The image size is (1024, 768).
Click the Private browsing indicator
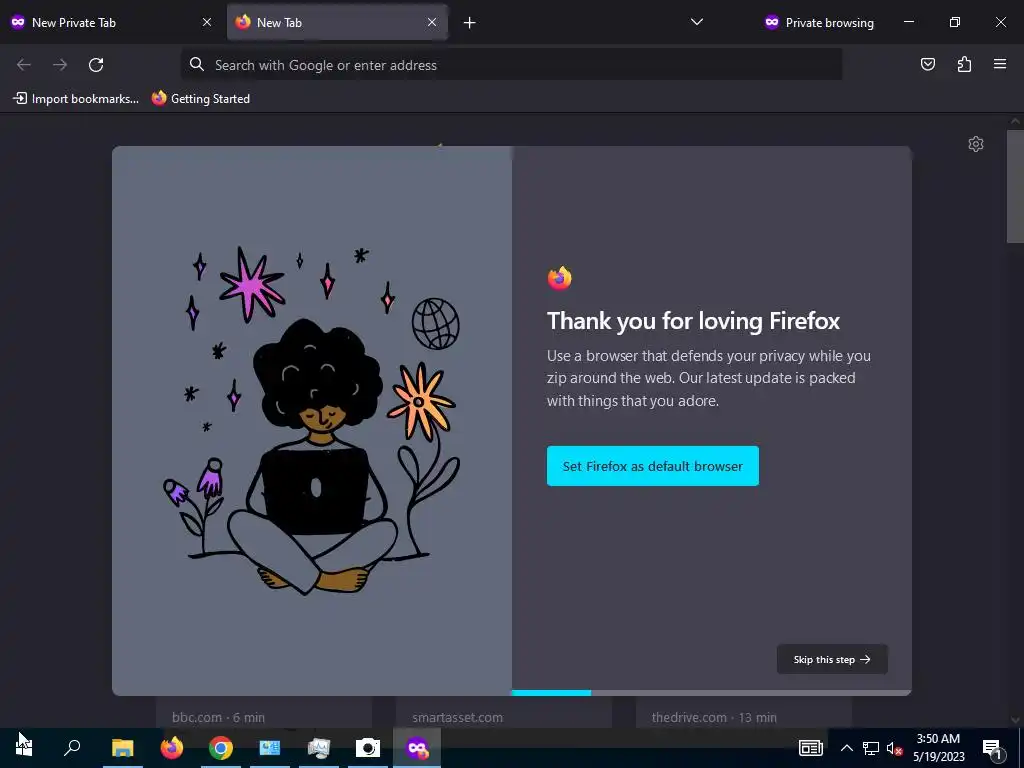819,23
